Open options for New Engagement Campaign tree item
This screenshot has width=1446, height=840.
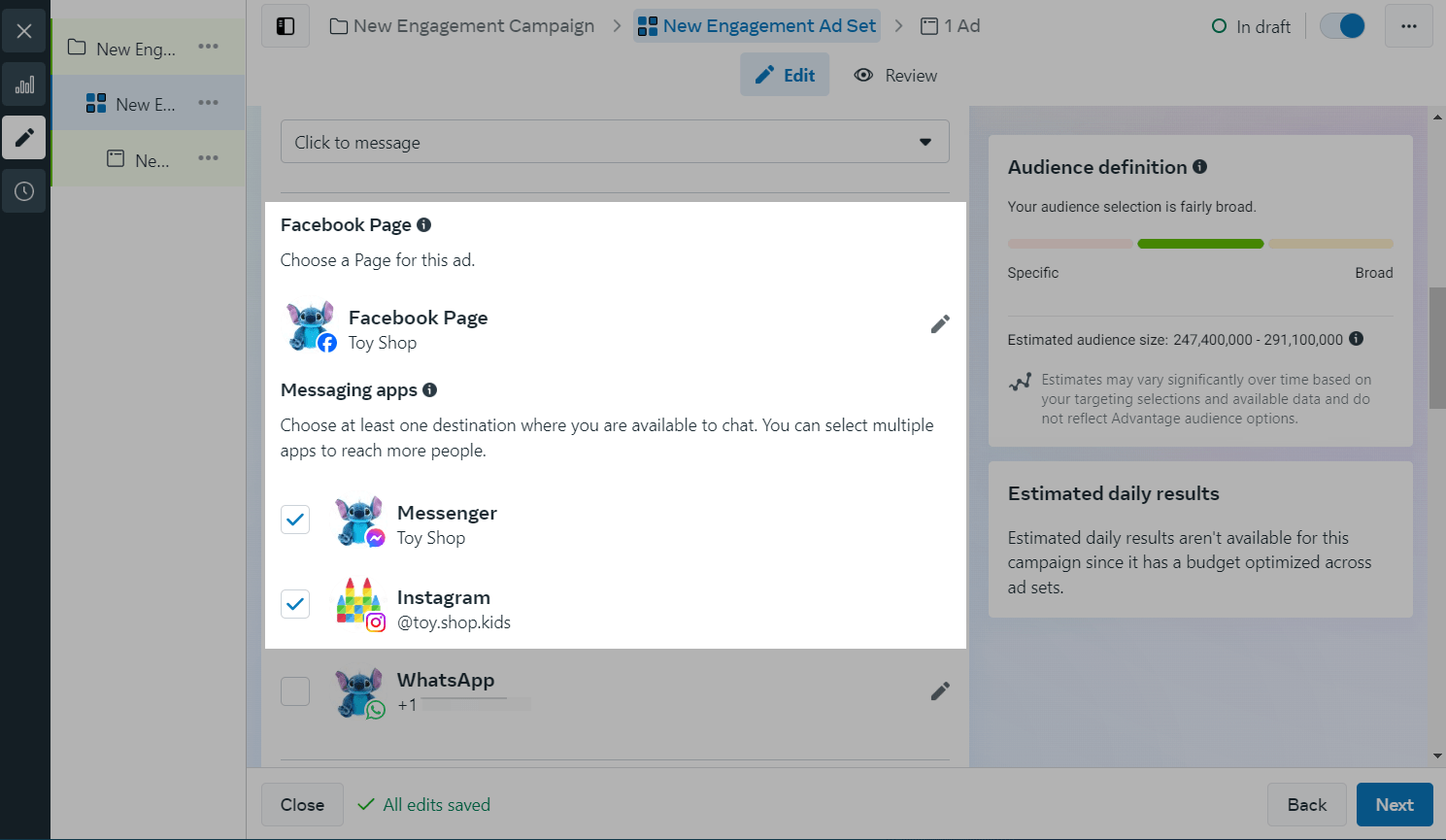208,47
